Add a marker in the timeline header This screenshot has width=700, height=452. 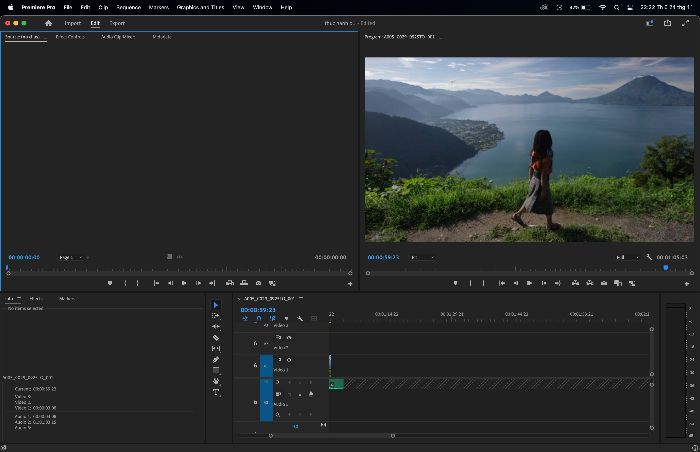(286, 318)
